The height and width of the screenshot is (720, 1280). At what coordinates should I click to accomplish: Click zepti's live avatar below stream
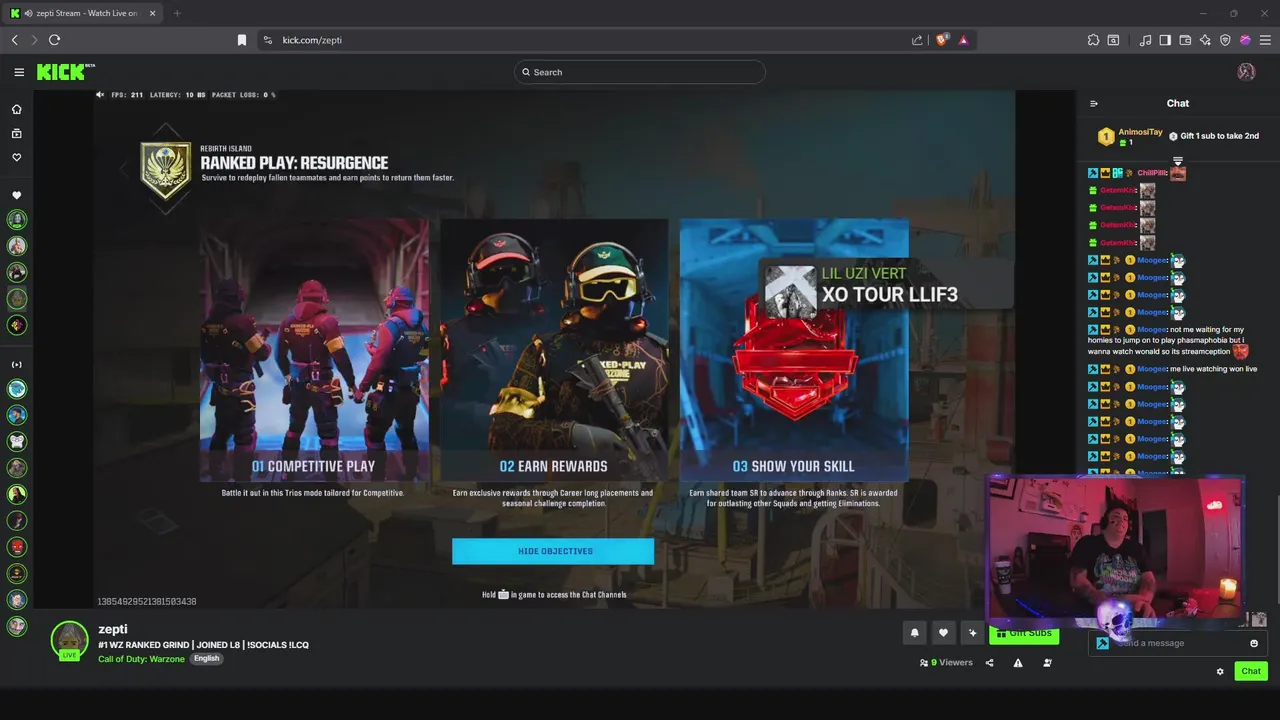click(69, 640)
